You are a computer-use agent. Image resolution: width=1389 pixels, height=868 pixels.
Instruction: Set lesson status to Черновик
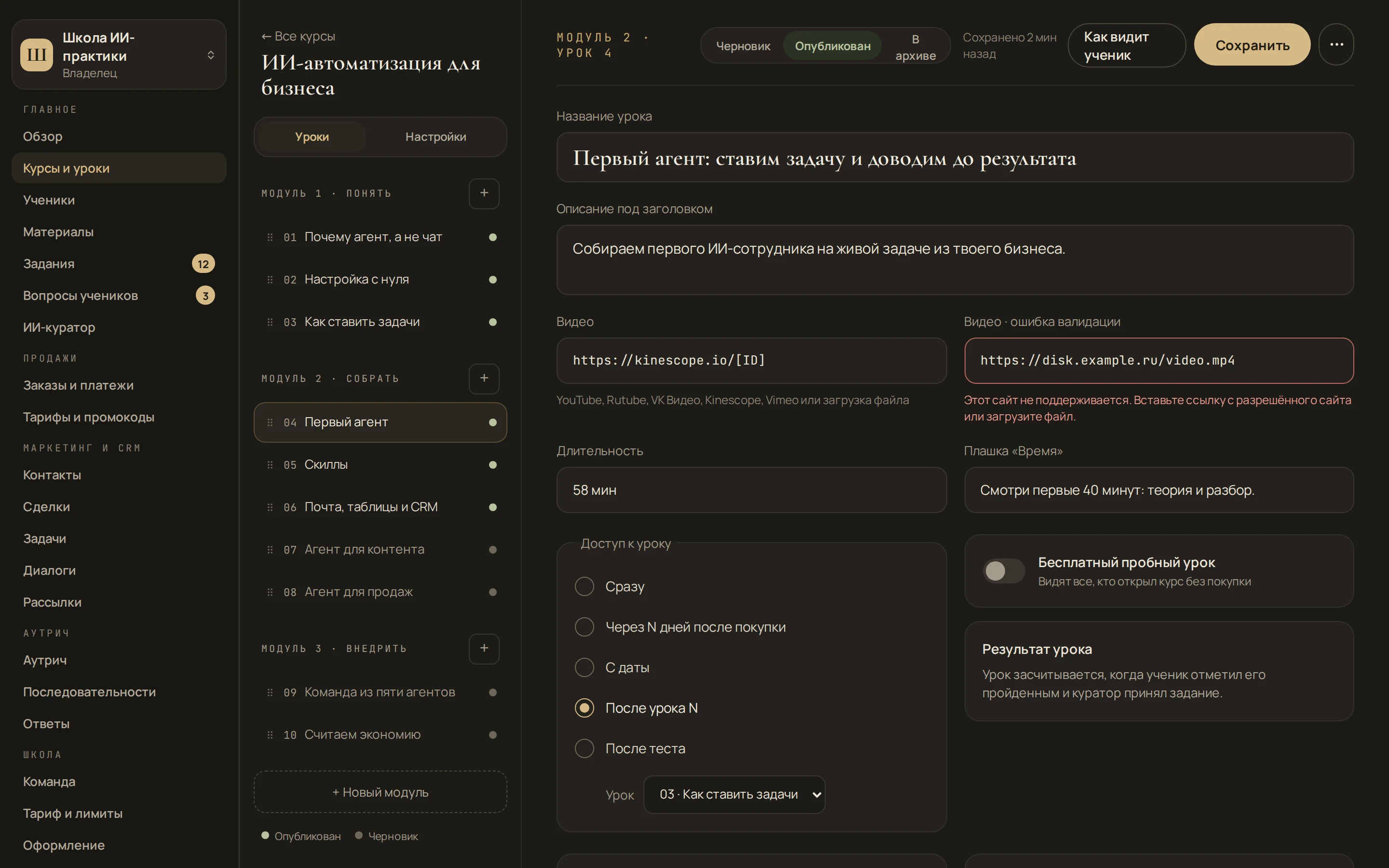click(x=743, y=46)
